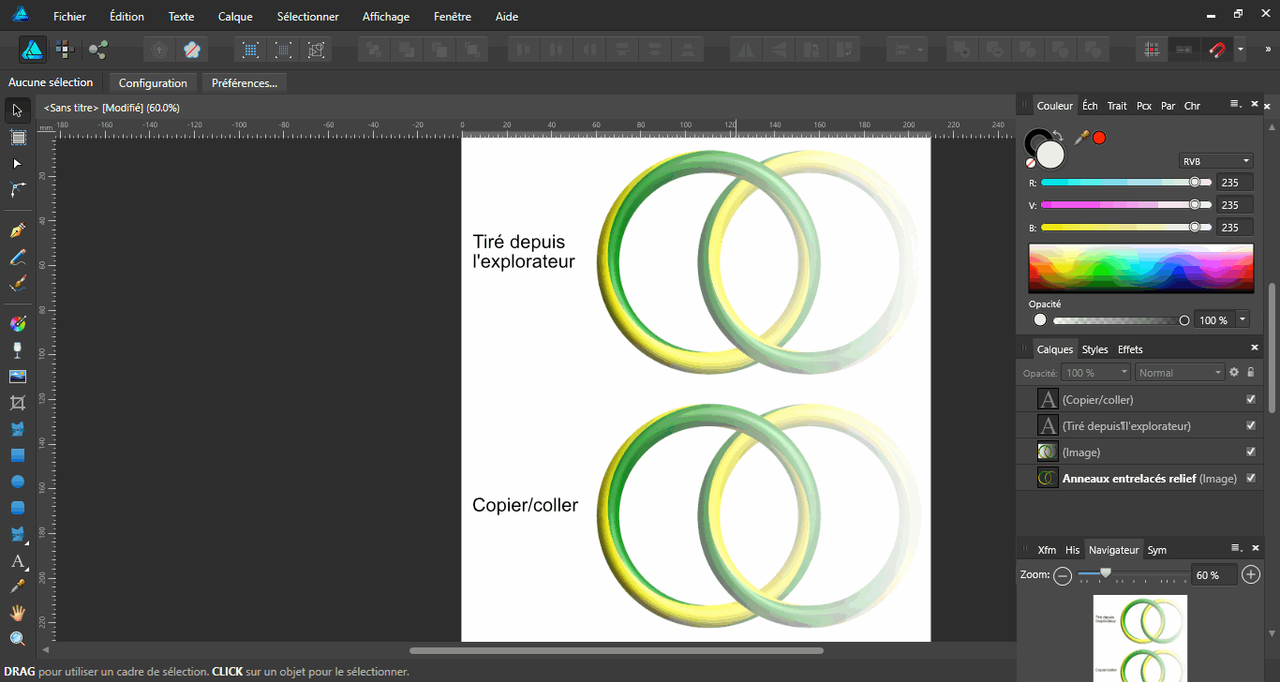The height and width of the screenshot is (682, 1280).
Task: Open the Sélectionner menu
Action: (x=308, y=16)
